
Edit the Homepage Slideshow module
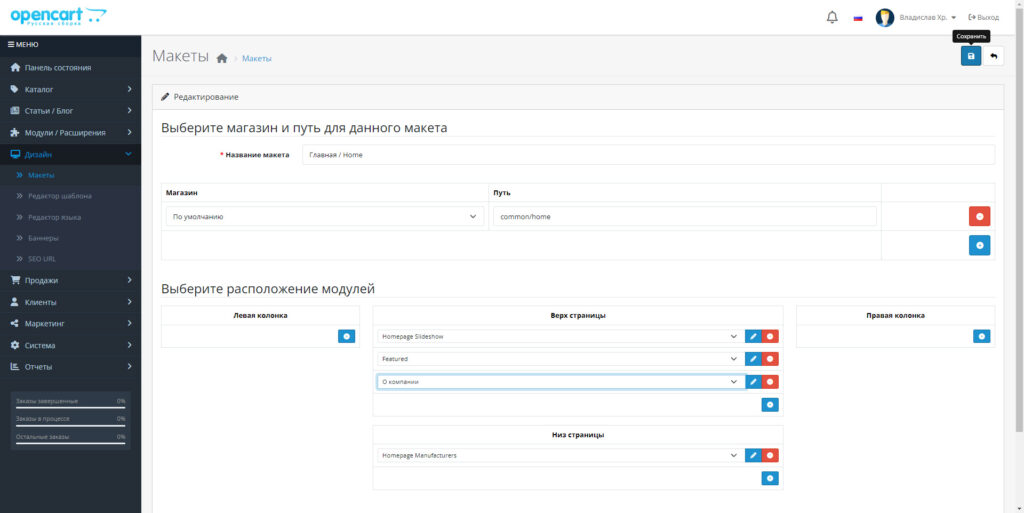(x=753, y=336)
